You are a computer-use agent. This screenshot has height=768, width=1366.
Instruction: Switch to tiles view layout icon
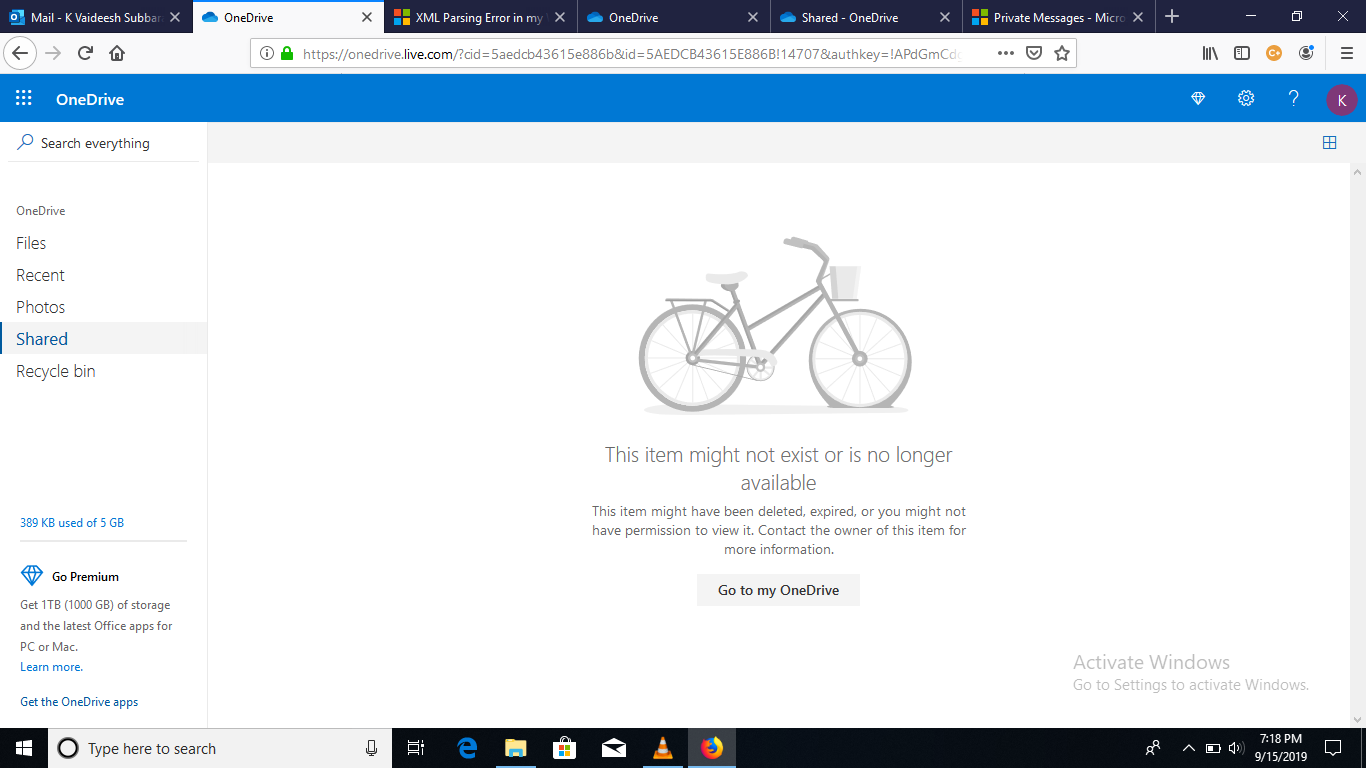(1329, 143)
